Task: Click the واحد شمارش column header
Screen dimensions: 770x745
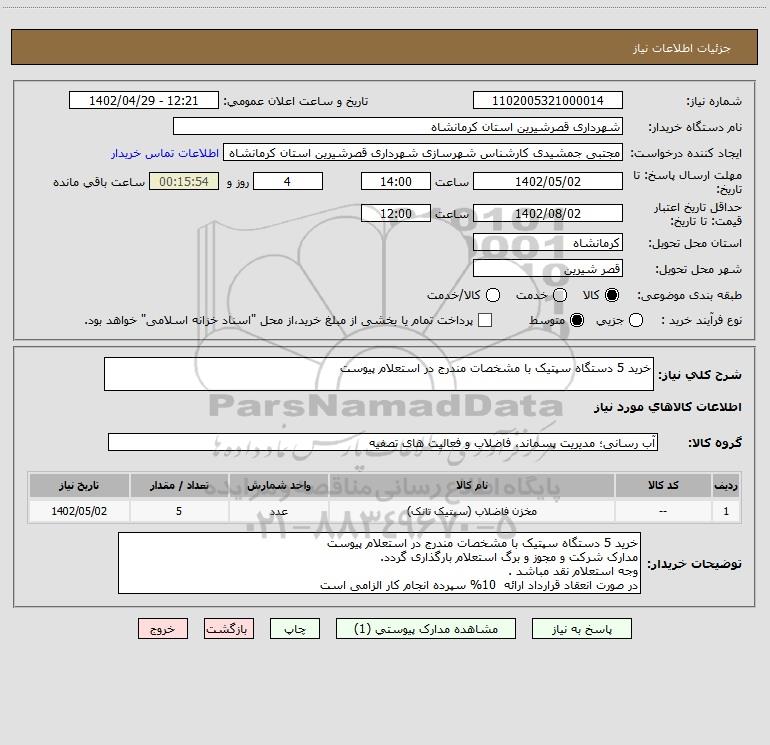Action: pyautogui.click(x=278, y=485)
